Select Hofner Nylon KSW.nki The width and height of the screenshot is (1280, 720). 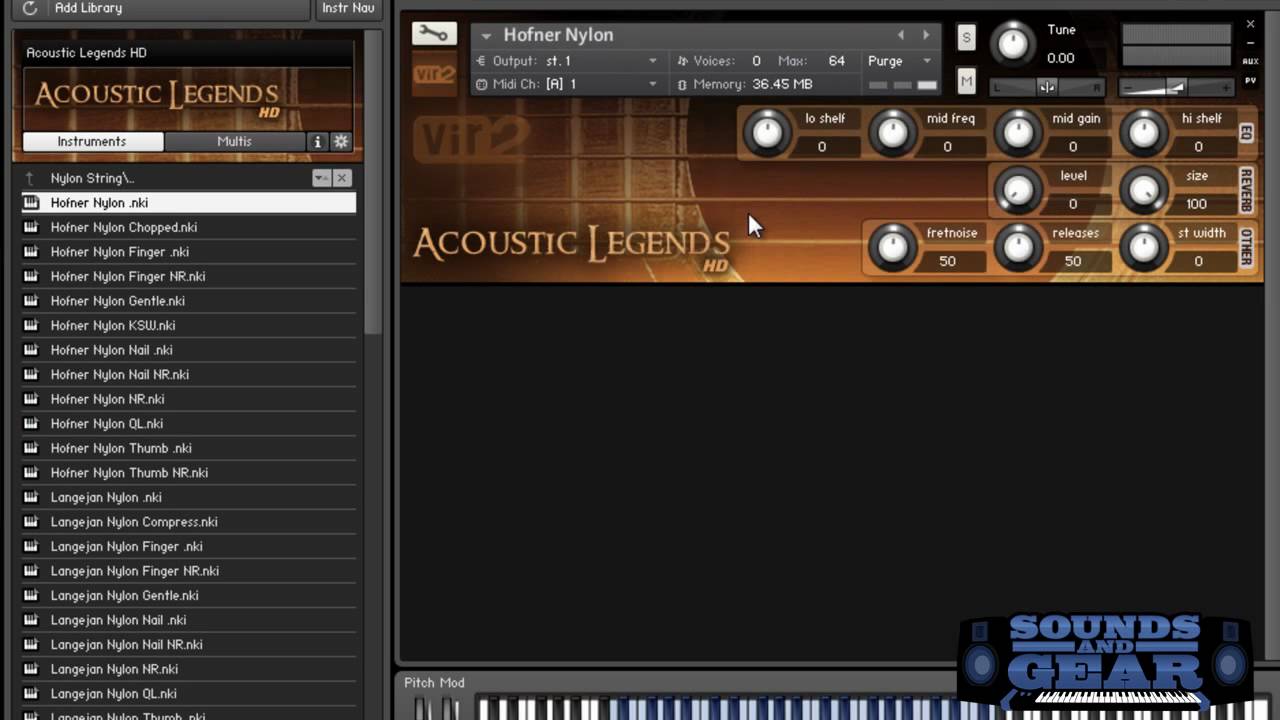(x=189, y=325)
